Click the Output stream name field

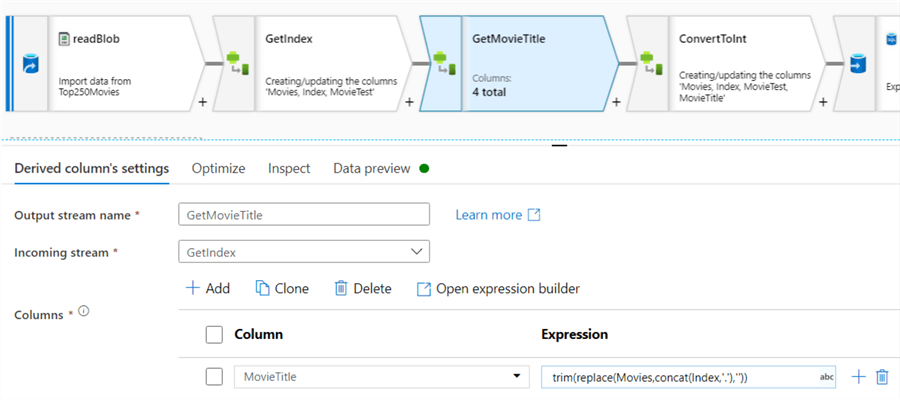pyautogui.click(x=303, y=215)
